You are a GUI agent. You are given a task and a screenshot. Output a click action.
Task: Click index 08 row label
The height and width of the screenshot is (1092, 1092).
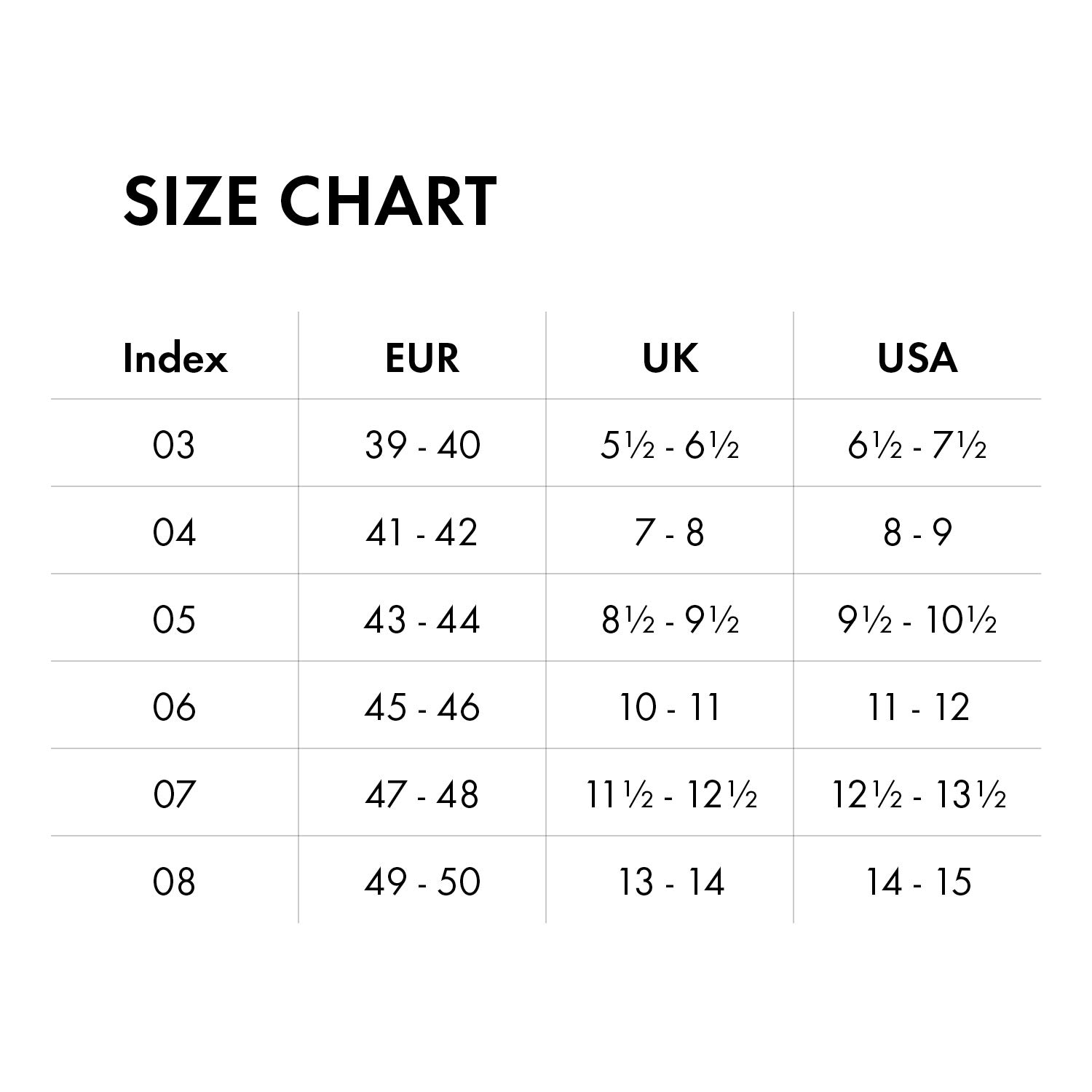174,882
